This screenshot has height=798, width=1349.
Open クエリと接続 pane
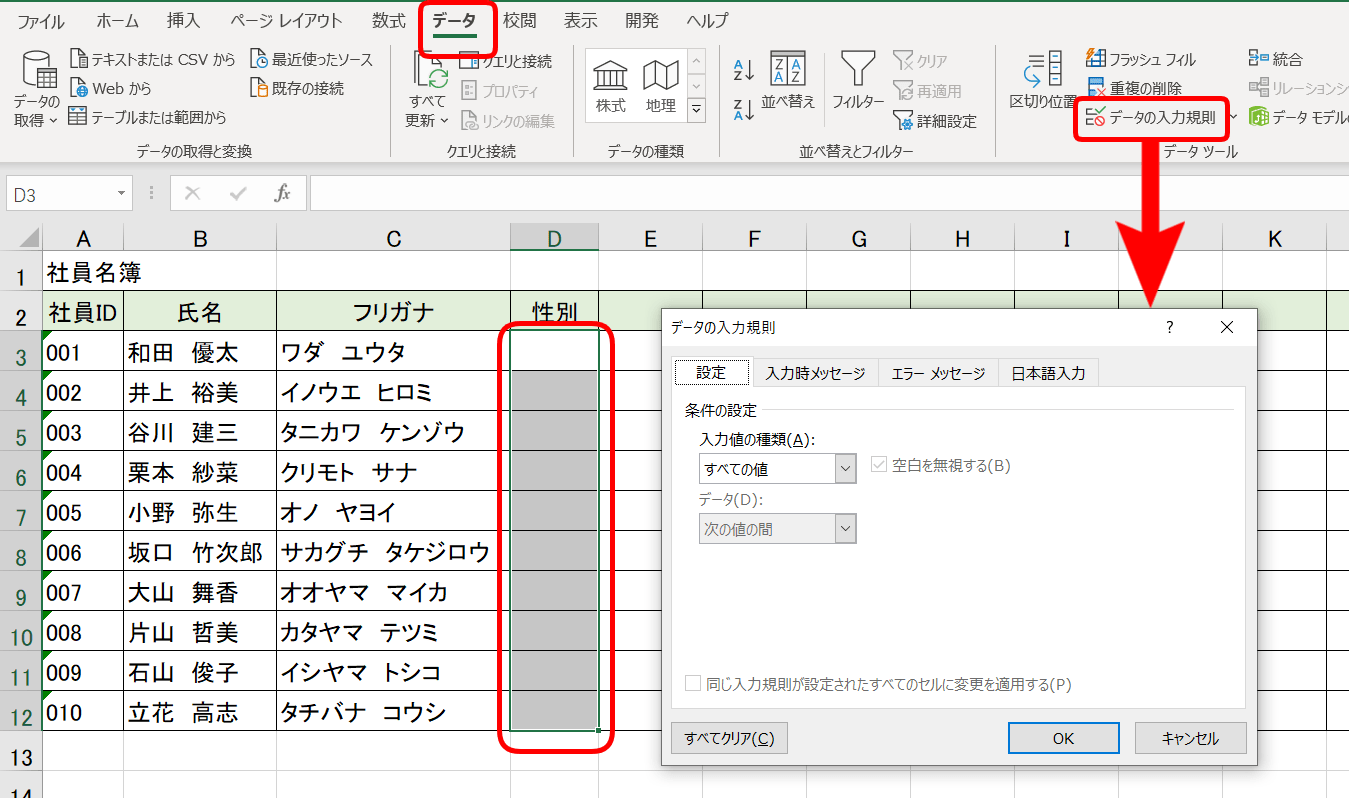[x=505, y=61]
